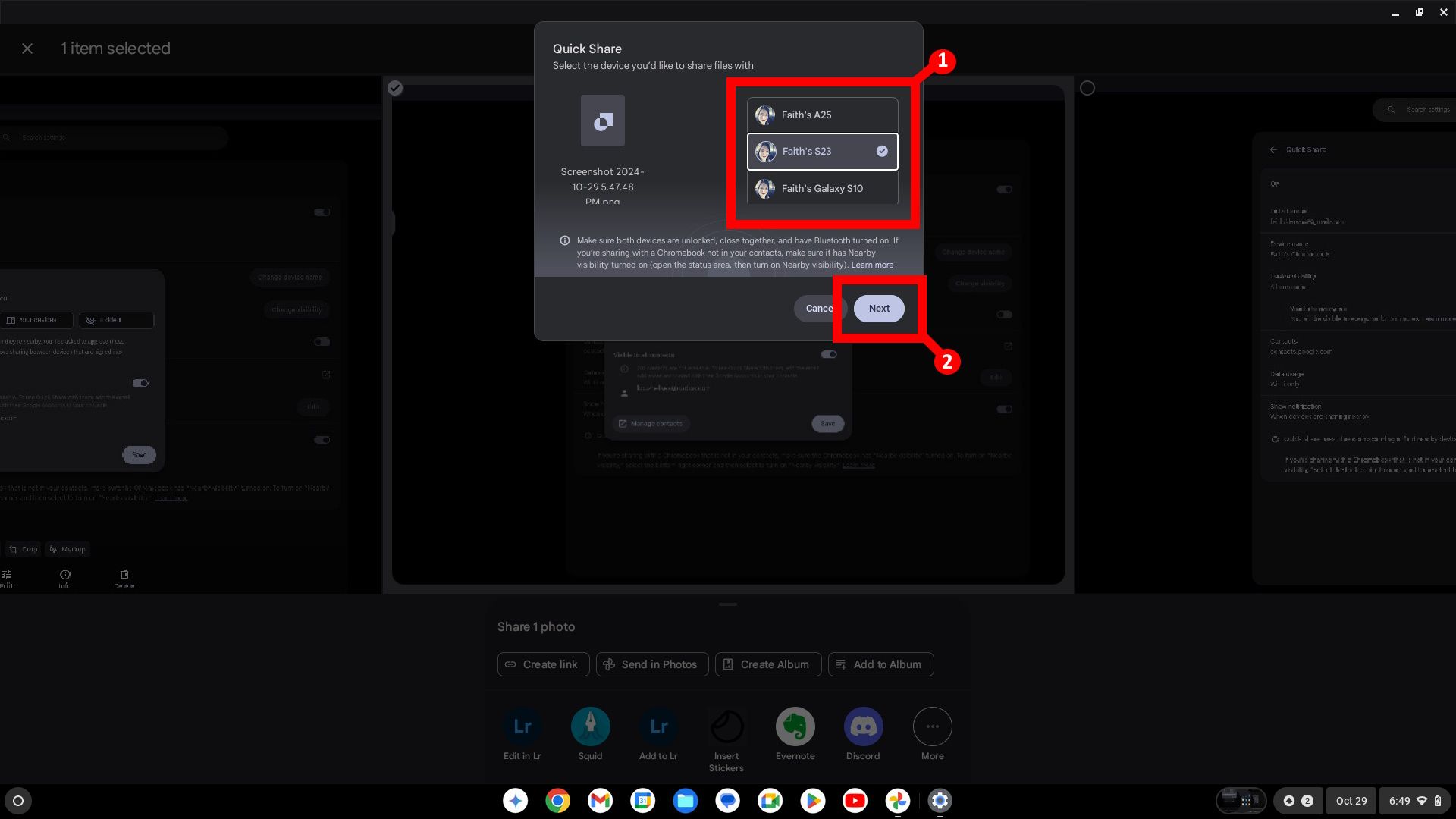
Task: Click Next to proceed with Quick Share
Action: tap(879, 308)
